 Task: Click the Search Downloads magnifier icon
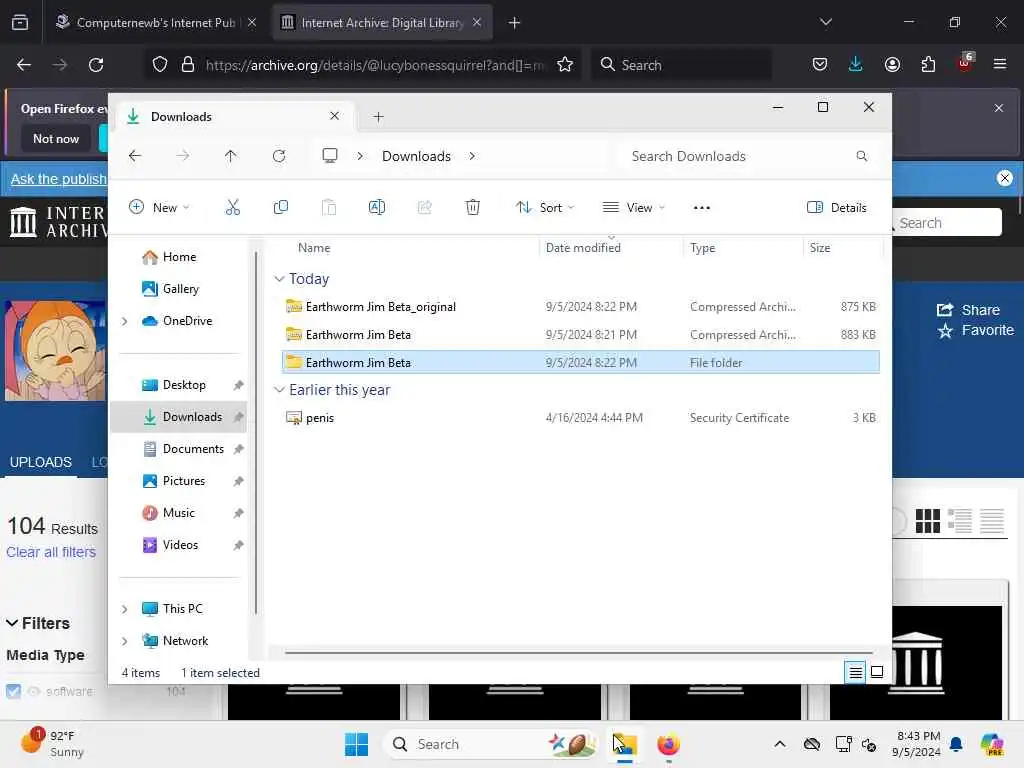click(x=861, y=156)
